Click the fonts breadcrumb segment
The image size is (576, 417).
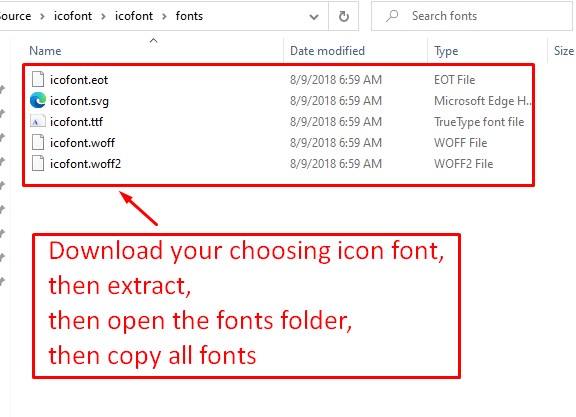pyautogui.click(x=189, y=16)
